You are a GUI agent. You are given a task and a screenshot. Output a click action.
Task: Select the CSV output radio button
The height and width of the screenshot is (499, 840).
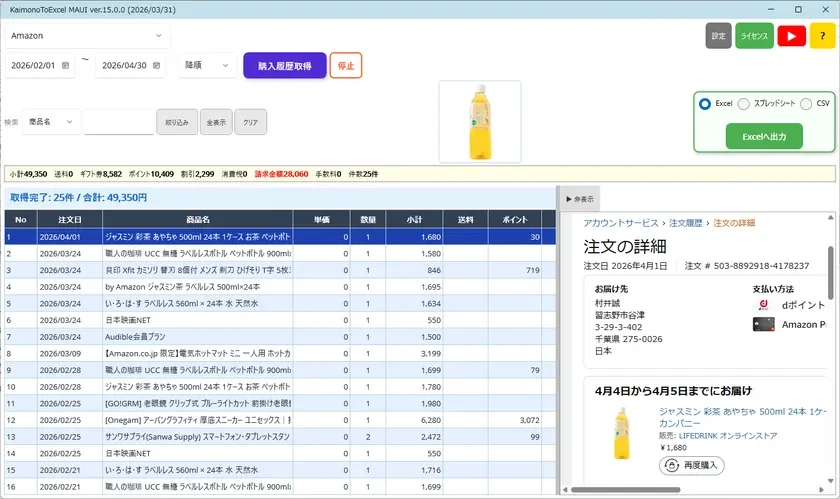pos(806,104)
